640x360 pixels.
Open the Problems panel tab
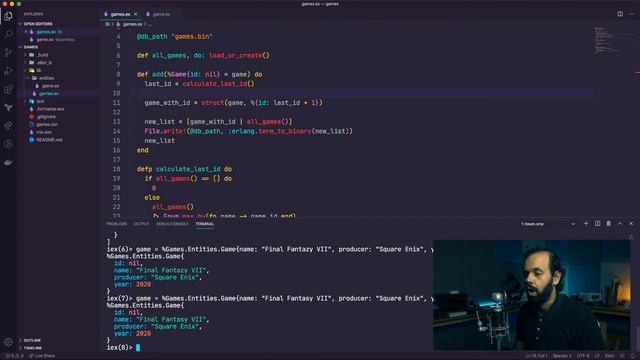coord(117,224)
